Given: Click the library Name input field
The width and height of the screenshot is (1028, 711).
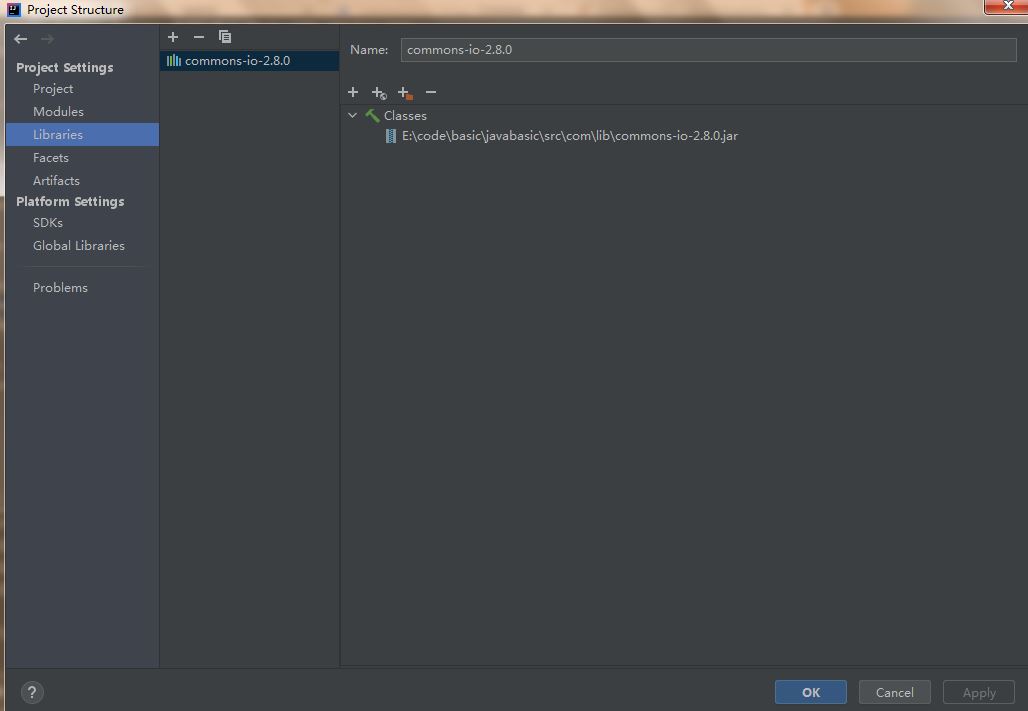Looking at the screenshot, I should 709,50.
